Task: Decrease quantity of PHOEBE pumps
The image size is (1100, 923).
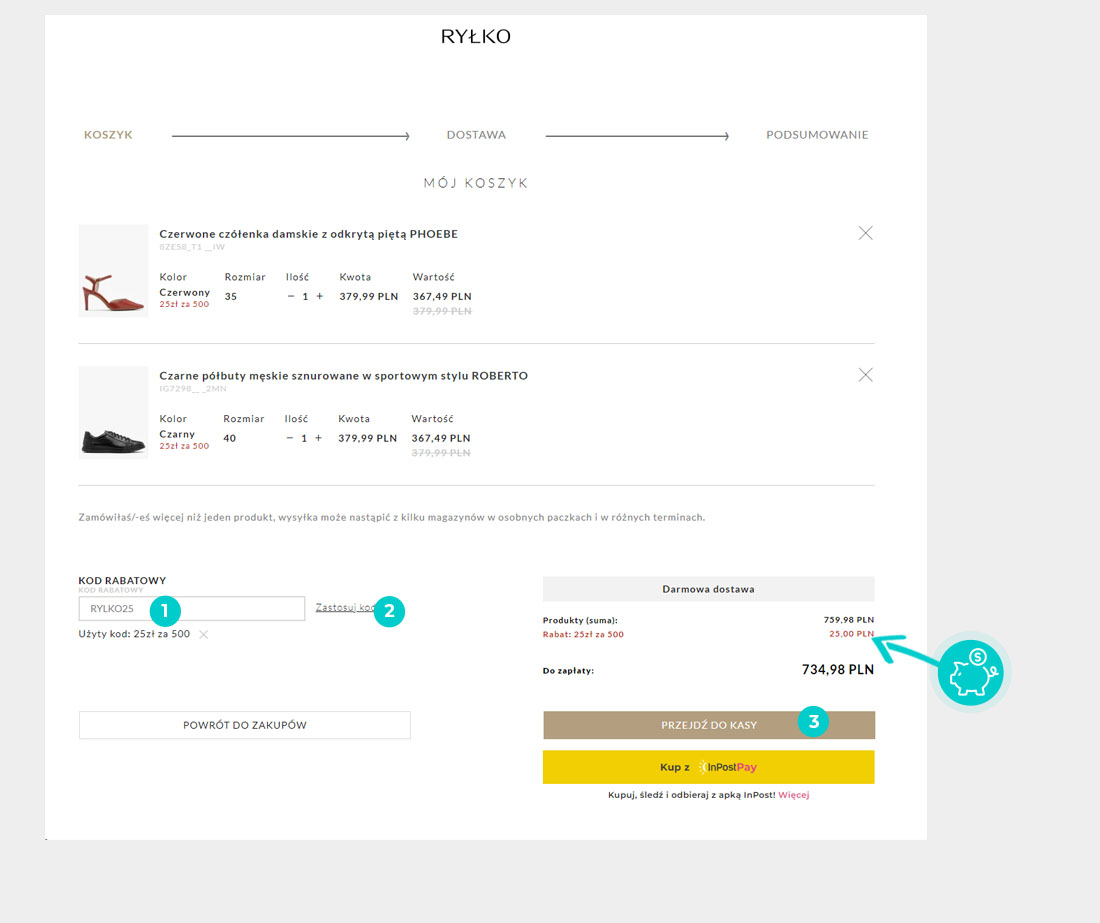Action: (291, 296)
